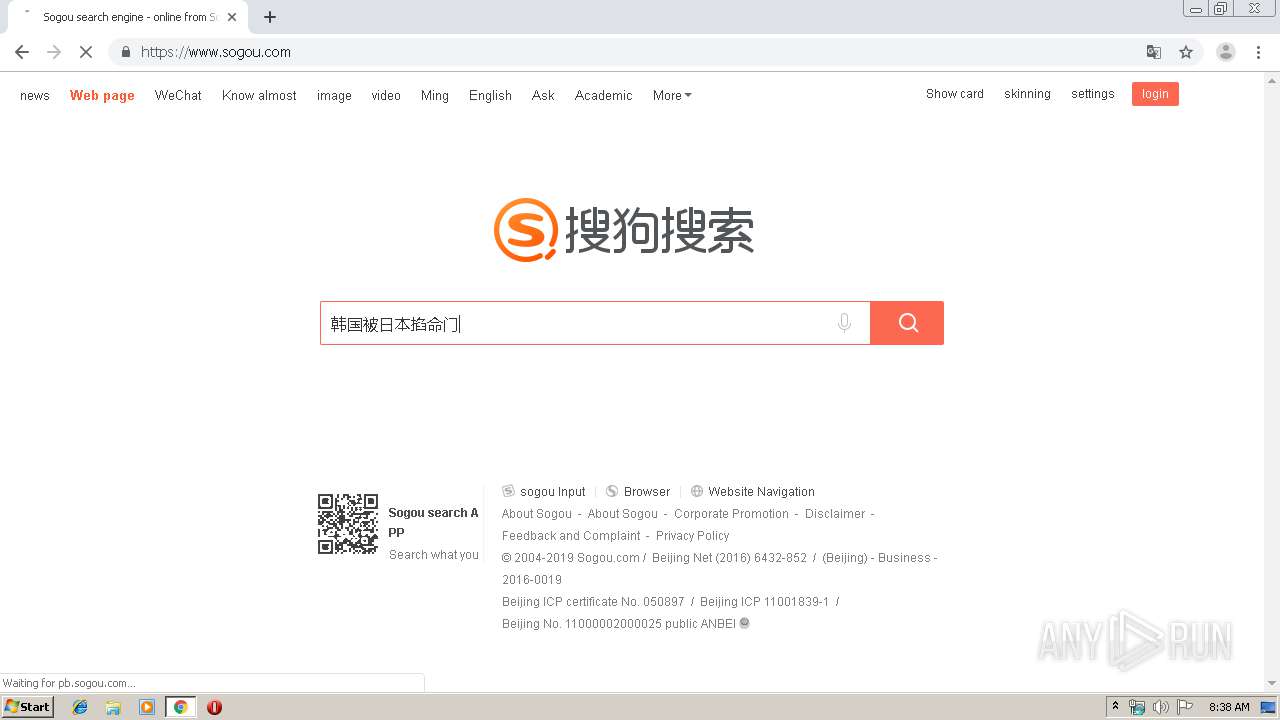Image resolution: width=1280 pixels, height=720 pixels.
Task: Open the settings link
Action: point(1093,94)
